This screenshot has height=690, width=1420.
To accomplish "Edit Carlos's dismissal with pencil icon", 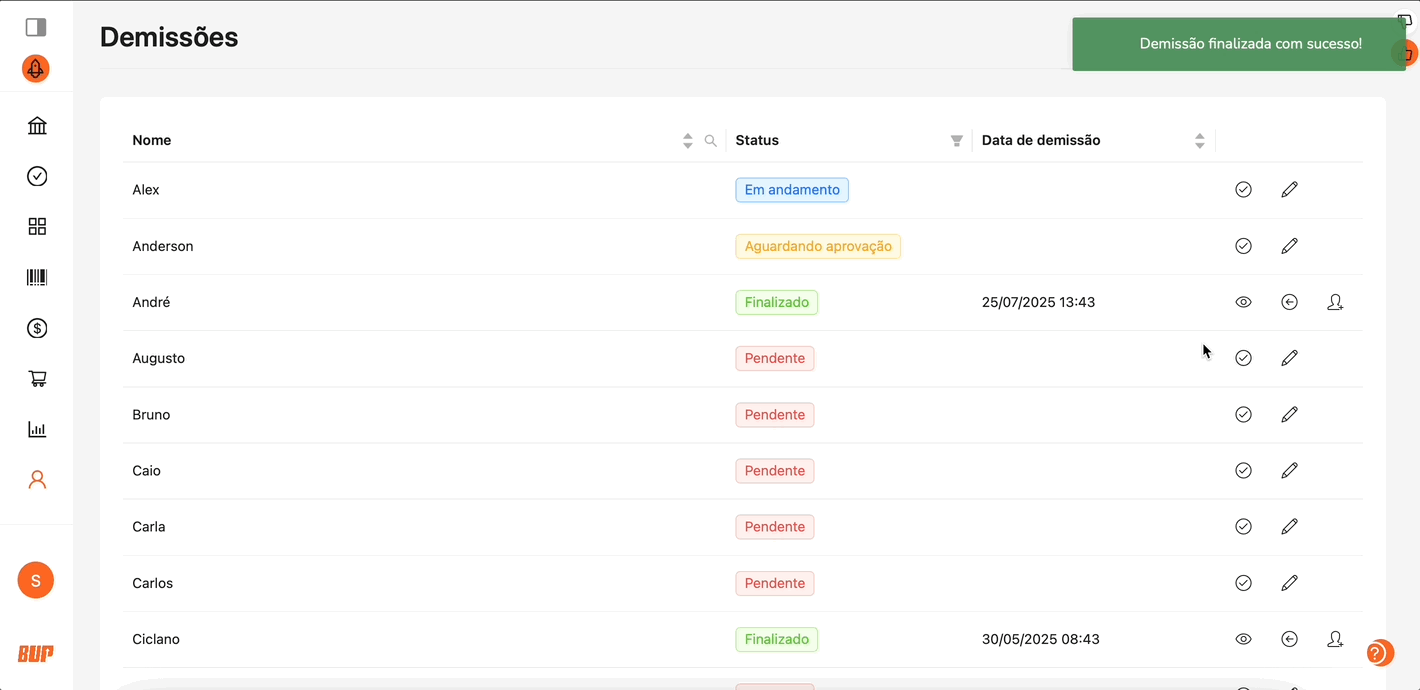I will point(1289,582).
